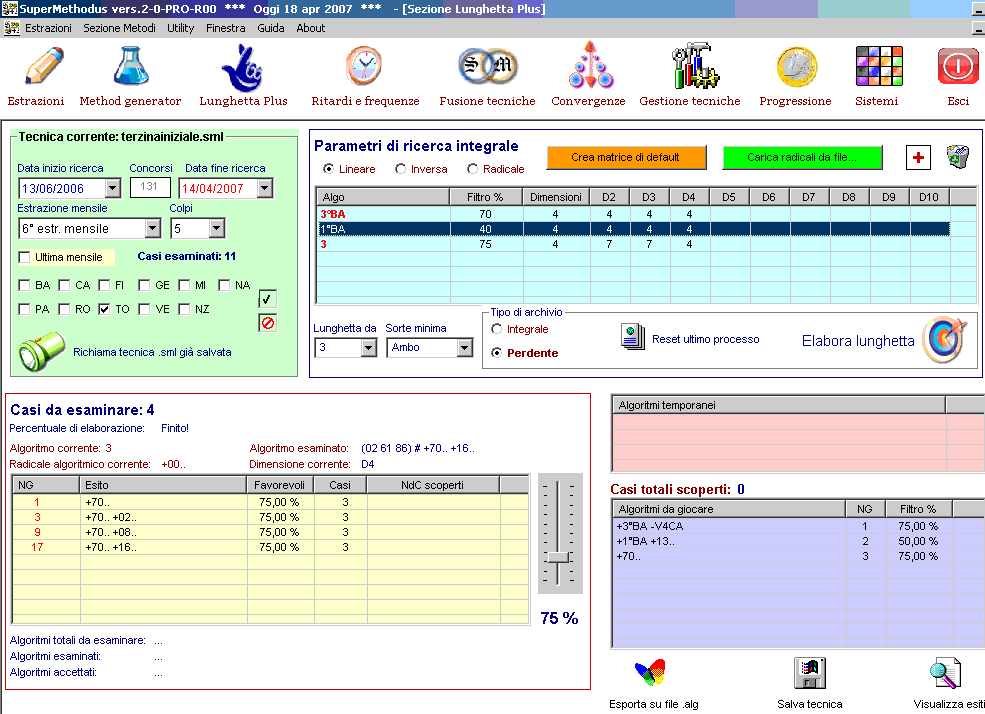Select the +1°BA +13.. algorithm entry
The height and width of the screenshot is (714, 985).
tap(798, 541)
